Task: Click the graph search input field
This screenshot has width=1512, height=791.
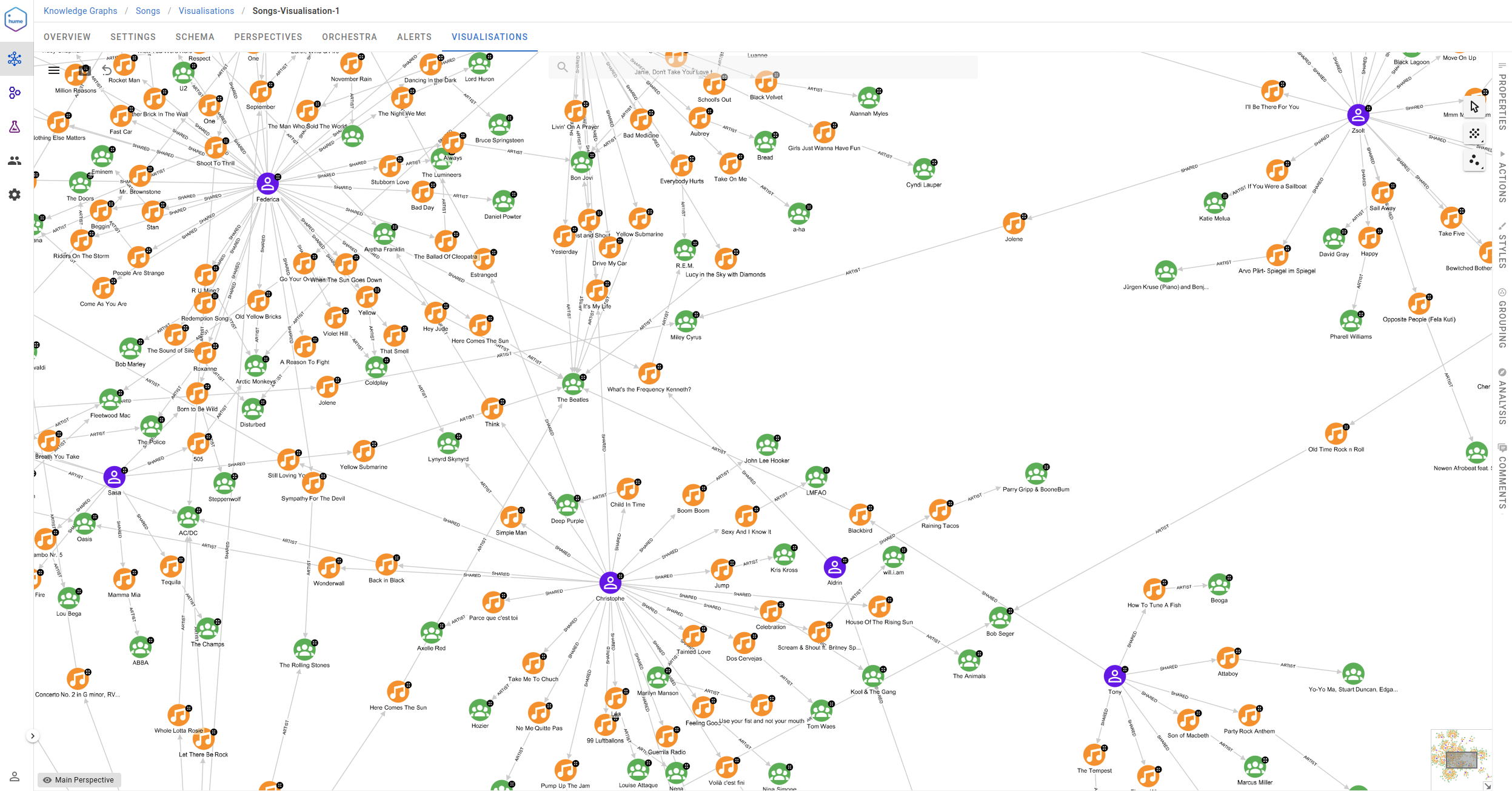Action: [763, 67]
